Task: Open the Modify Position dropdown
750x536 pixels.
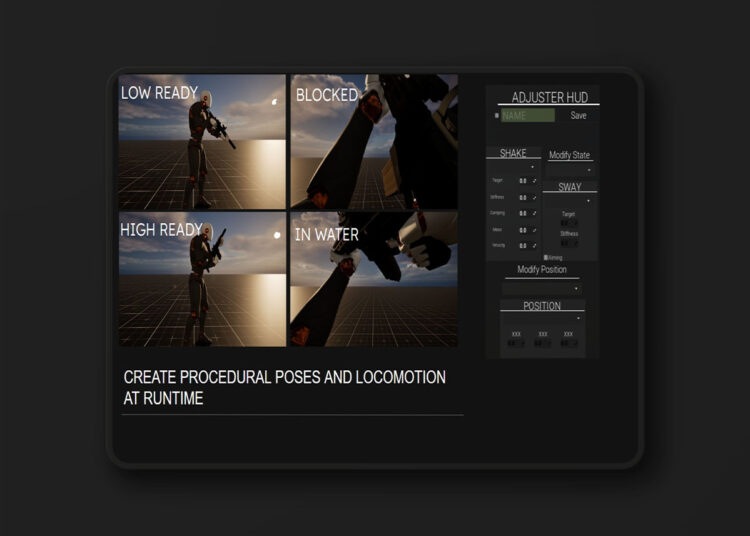Action: 541,288
